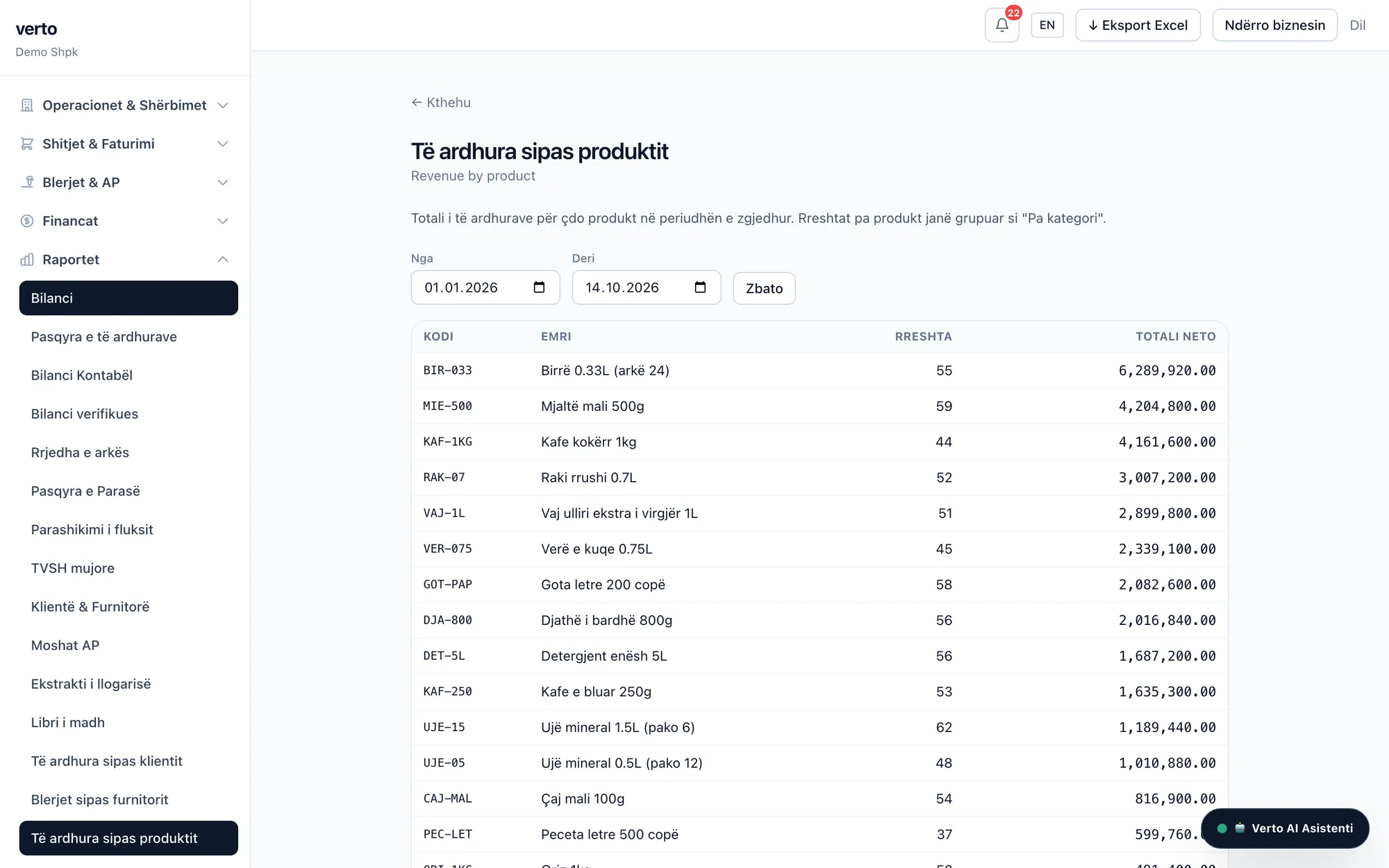Click the Deri date input field
Viewport: 1389px width, 868px height.
(647, 287)
